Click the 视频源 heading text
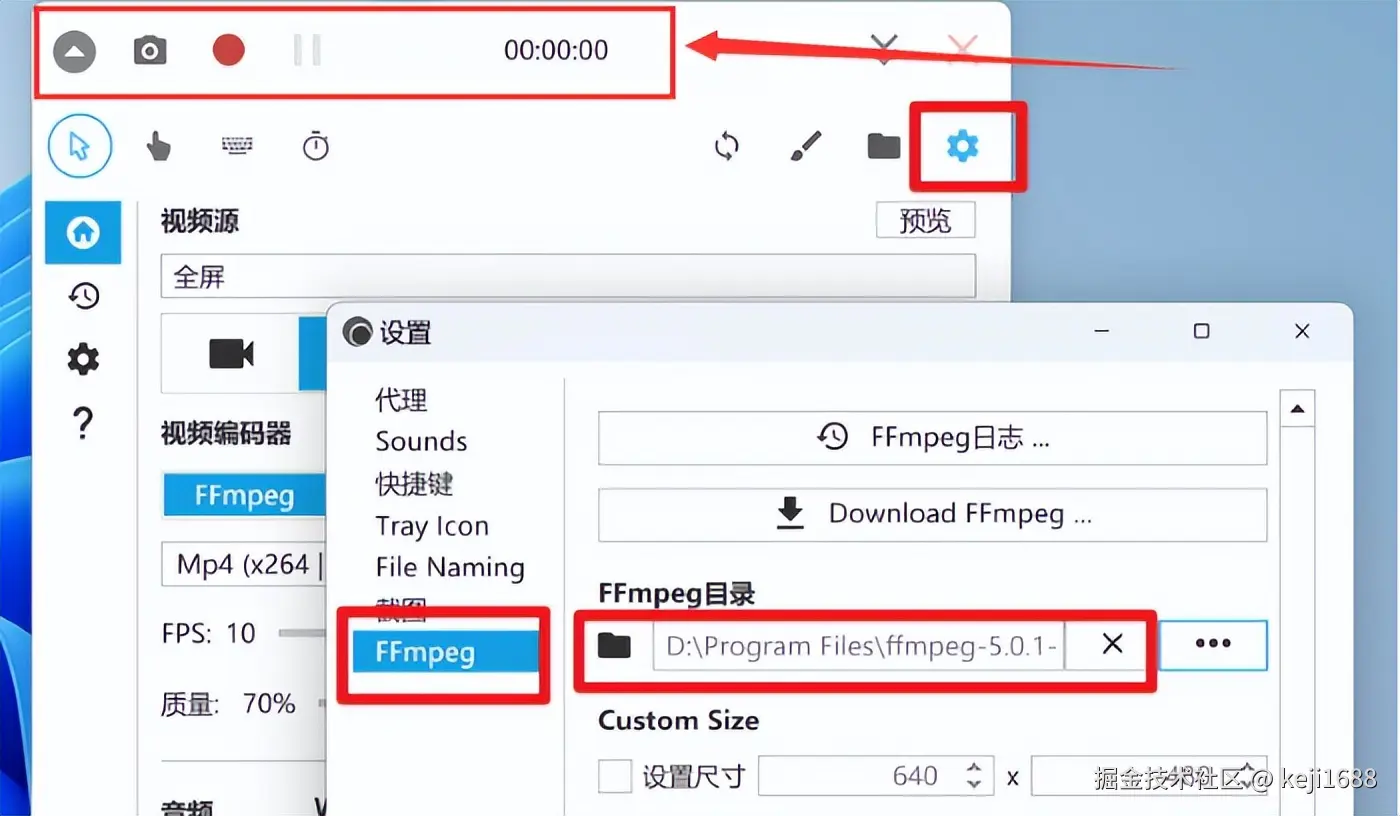1400x816 pixels. pyautogui.click(x=200, y=221)
